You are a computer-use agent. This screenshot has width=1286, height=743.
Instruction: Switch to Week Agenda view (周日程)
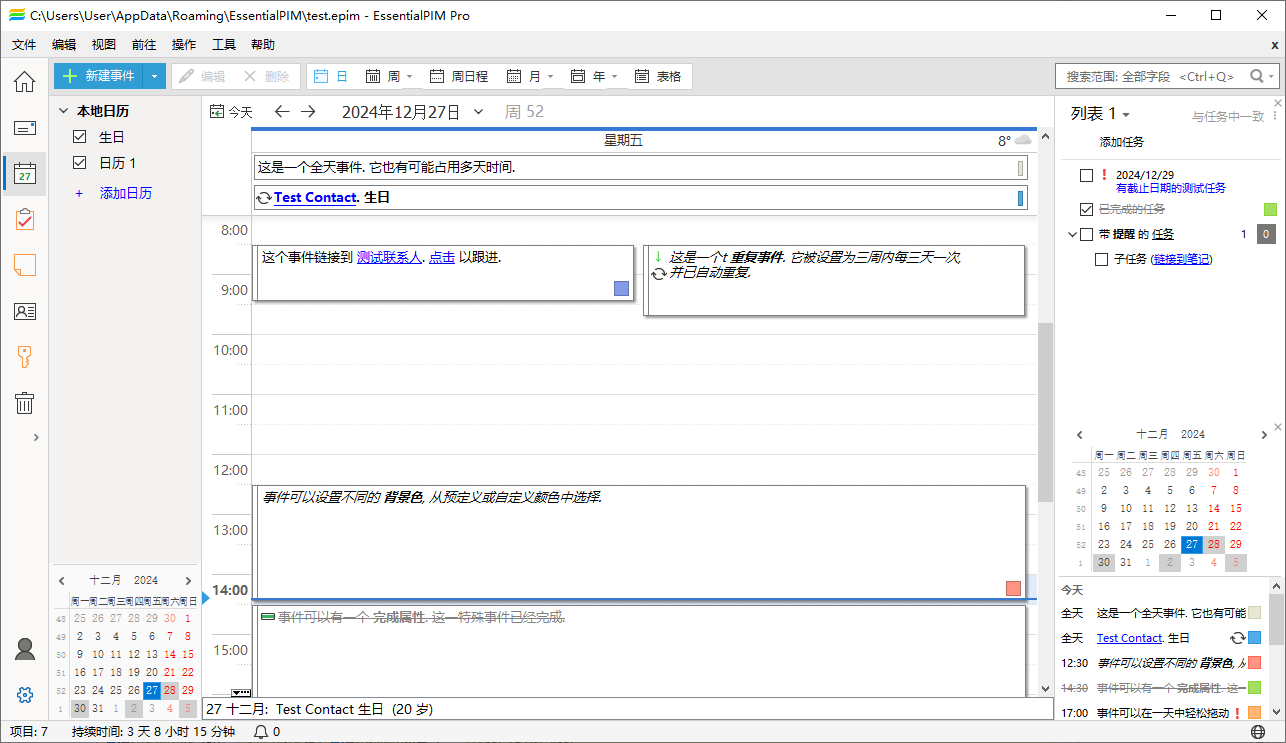(x=459, y=76)
